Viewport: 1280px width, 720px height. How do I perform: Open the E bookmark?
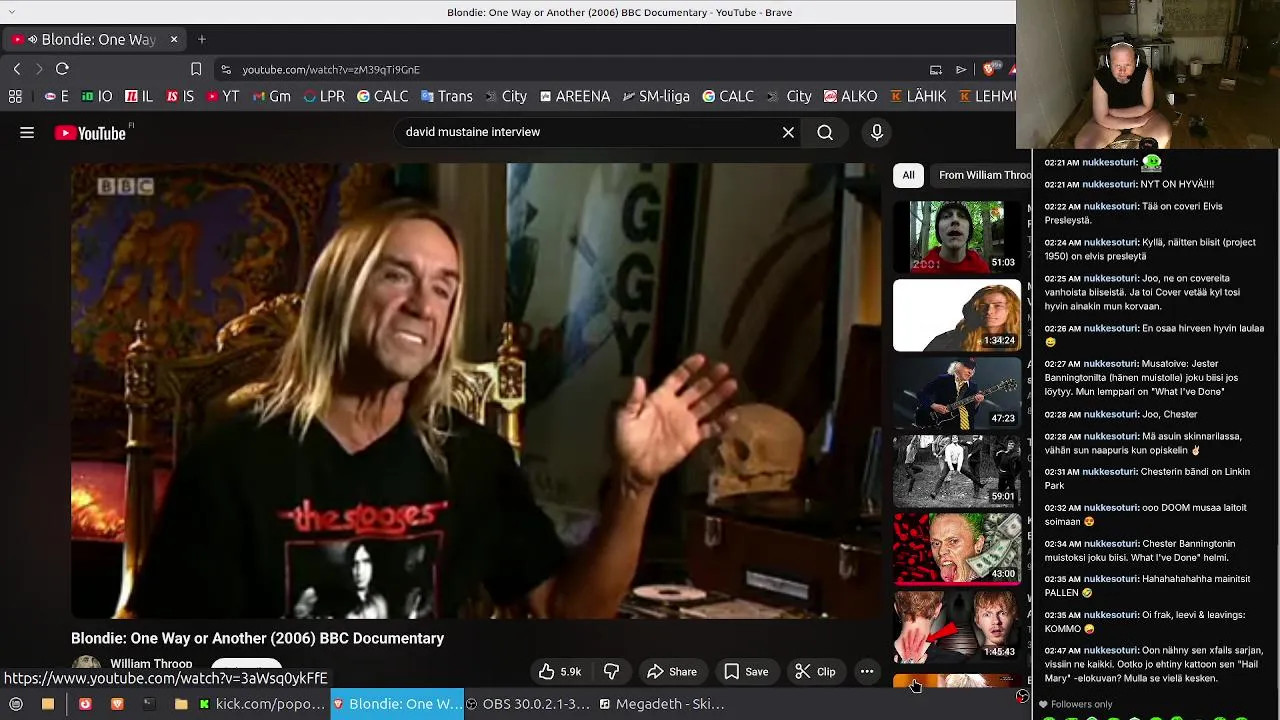tap(57, 97)
